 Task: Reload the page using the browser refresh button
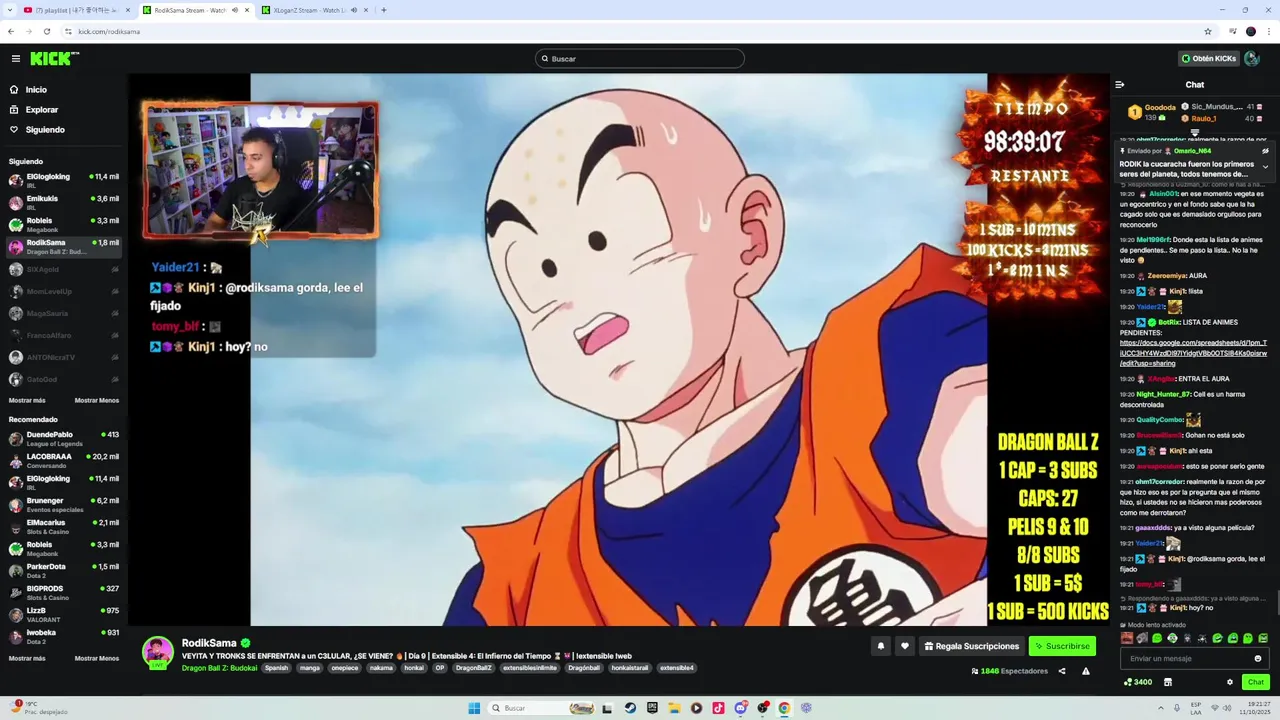pos(47,31)
